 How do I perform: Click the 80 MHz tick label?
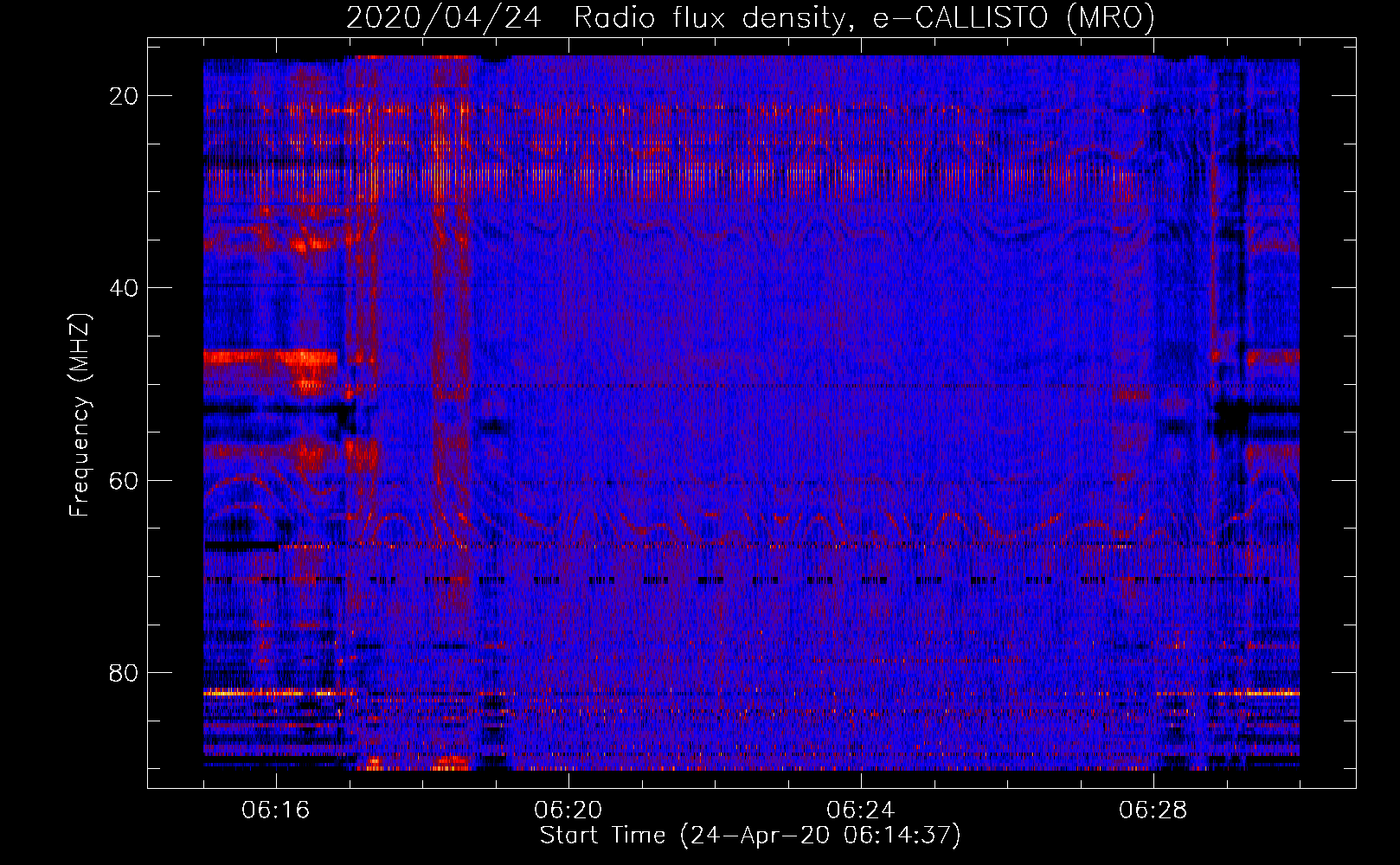(125, 673)
